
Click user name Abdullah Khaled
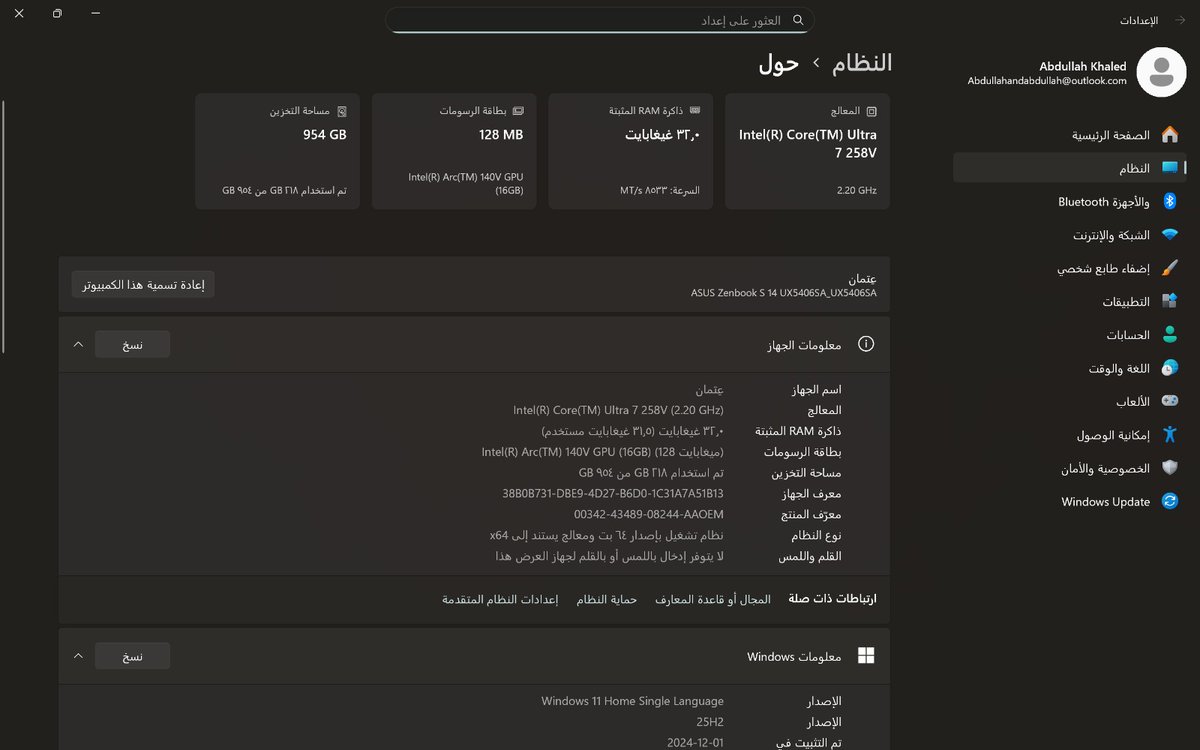[x=1083, y=66]
